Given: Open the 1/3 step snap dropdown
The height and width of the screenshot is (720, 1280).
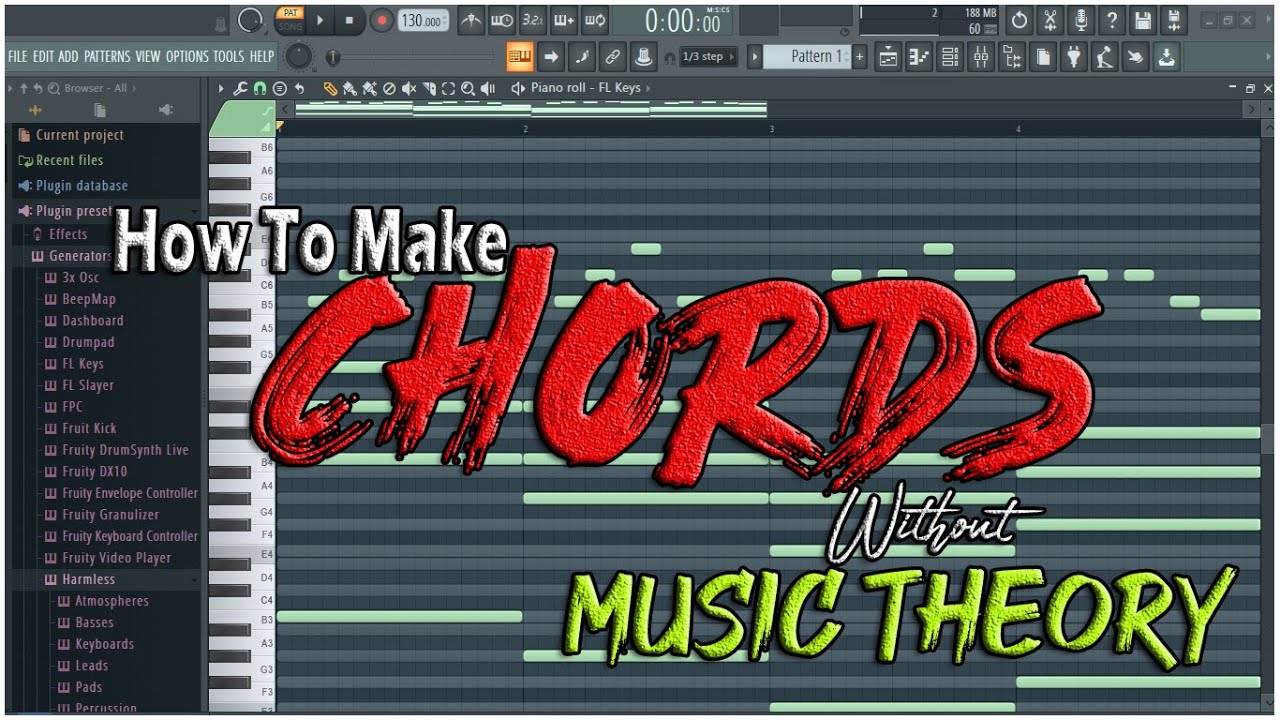Looking at the screenshot, I should [708, 57].
